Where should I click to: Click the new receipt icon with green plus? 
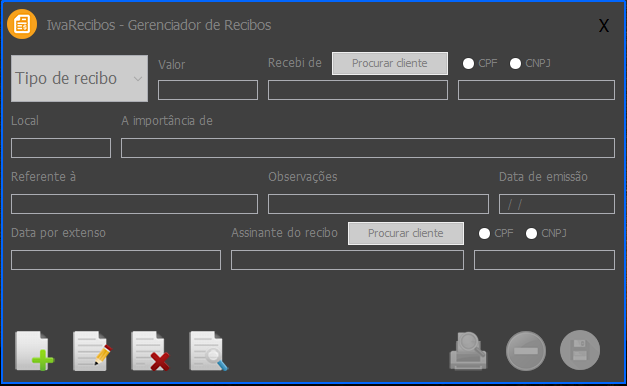(34, 351)
